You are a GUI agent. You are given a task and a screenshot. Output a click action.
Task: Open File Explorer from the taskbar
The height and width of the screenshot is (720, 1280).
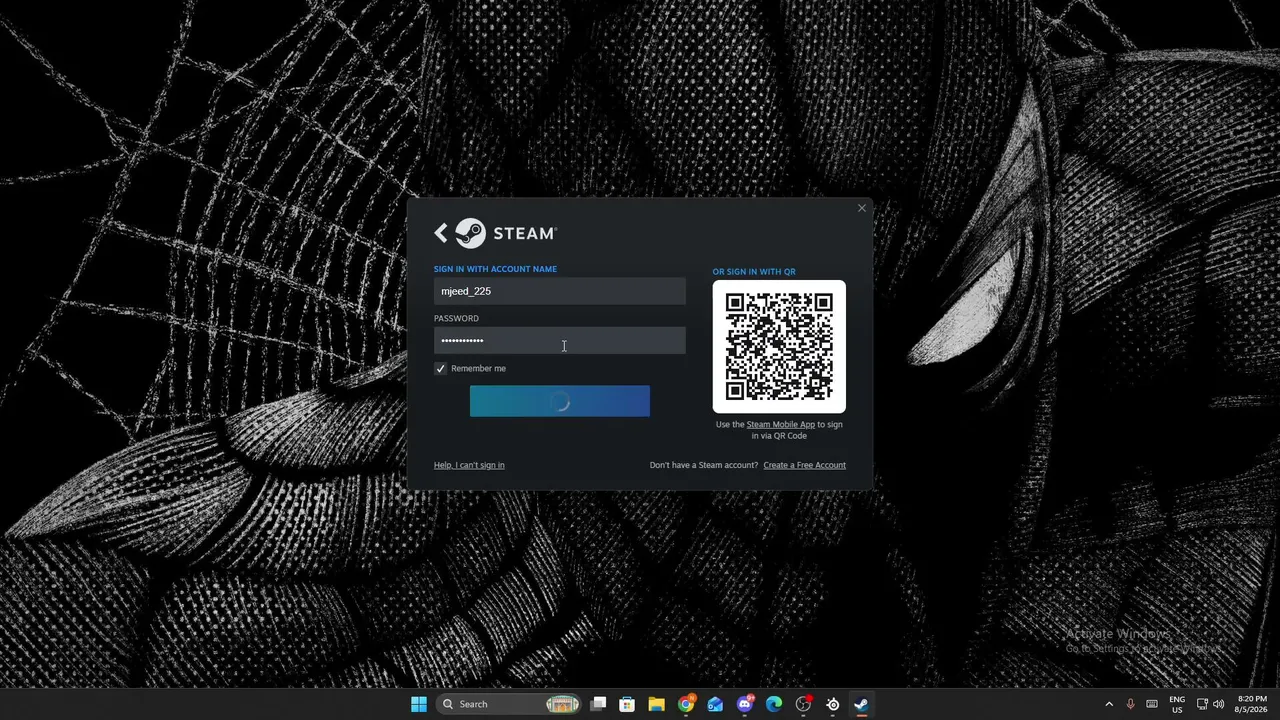[x=656, y=704]
